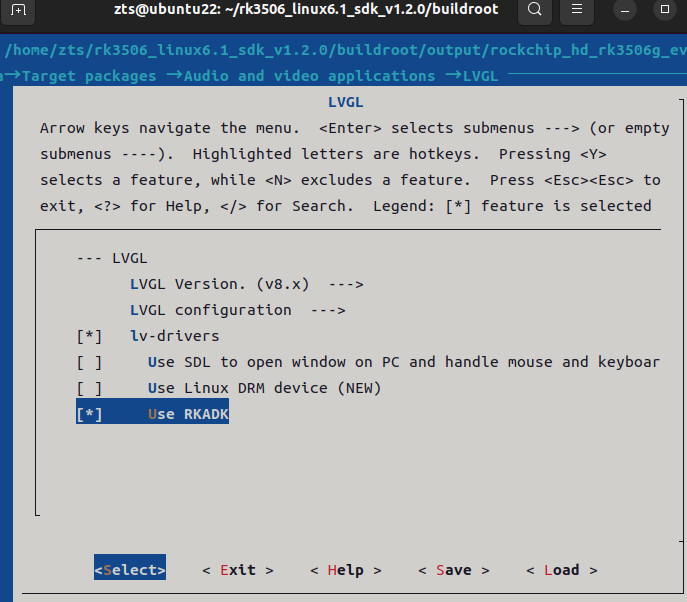
Task: Open the LVGL configuration submenu
Action: point(237,310)
